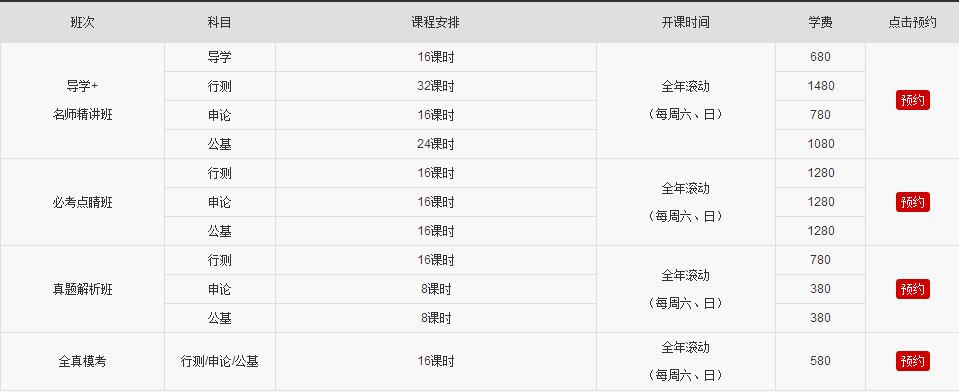Click the 行测/申论/公基 subject cell
Screen dimensions: 959x392
[220, 361]
